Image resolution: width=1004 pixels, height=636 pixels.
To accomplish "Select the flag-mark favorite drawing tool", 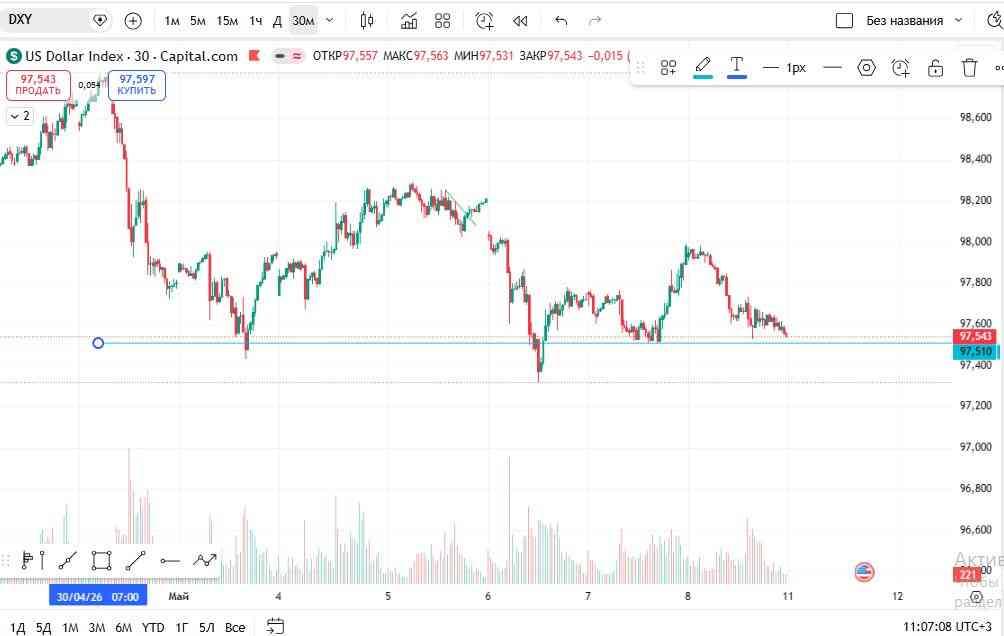I will (x=27, y=560).
